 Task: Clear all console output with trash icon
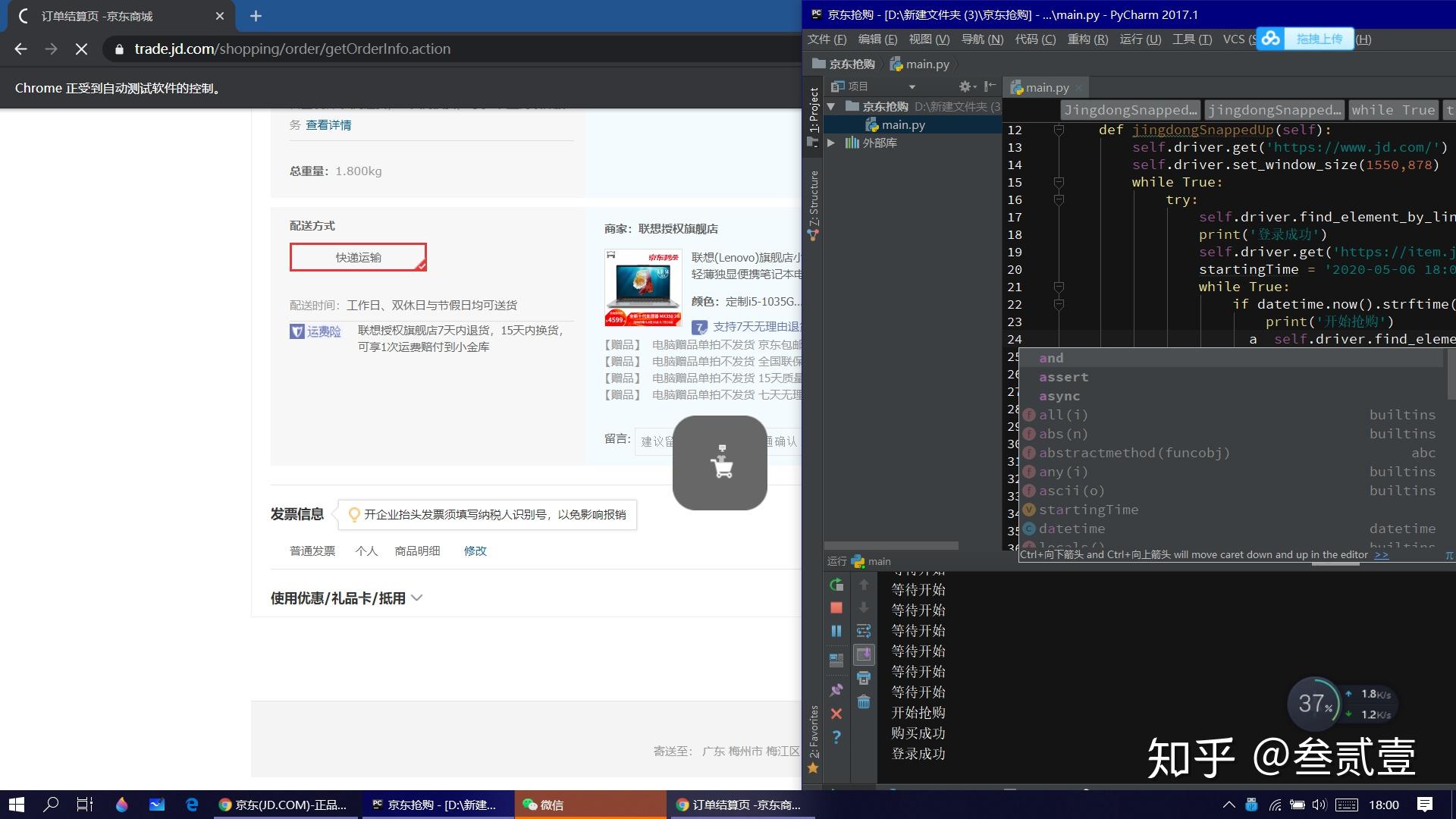tap(864, 702)
